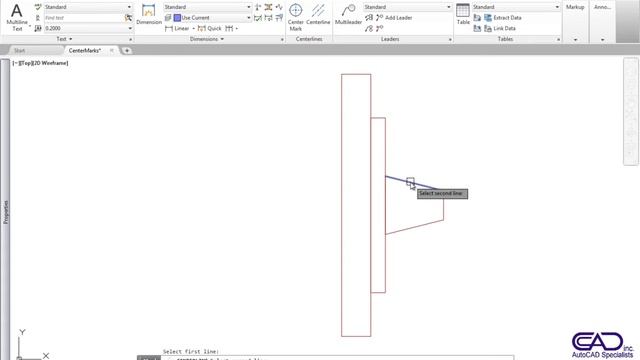Viewport: 640px width, 360px height.
Task: Click the Extract Data label
Action: click(x=507, y=18)
